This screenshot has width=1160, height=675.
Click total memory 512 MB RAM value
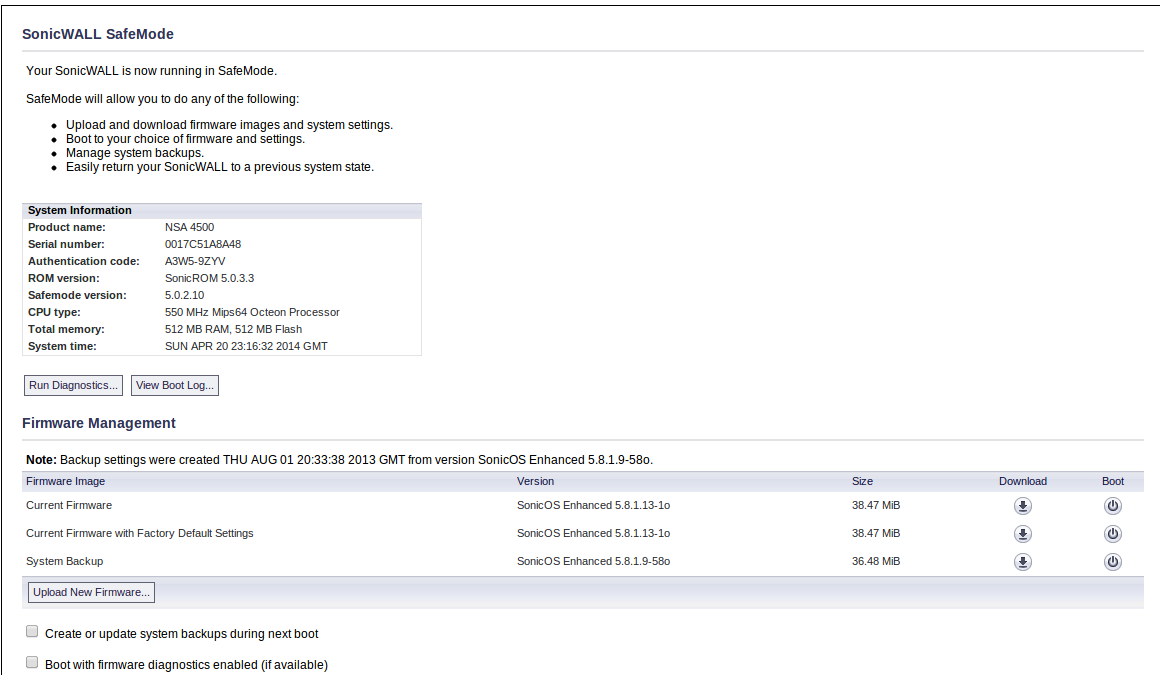click(233, 329)
